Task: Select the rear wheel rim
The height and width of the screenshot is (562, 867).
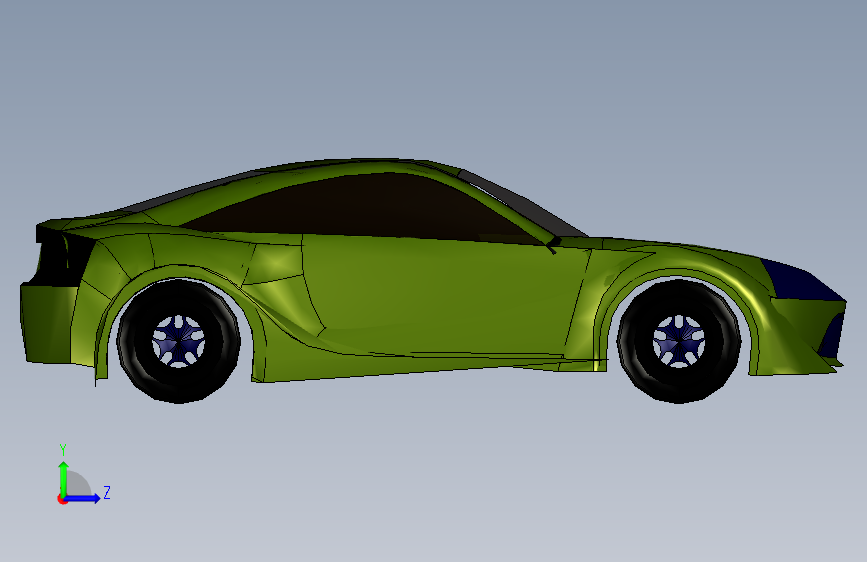Action: click(179, 341)
